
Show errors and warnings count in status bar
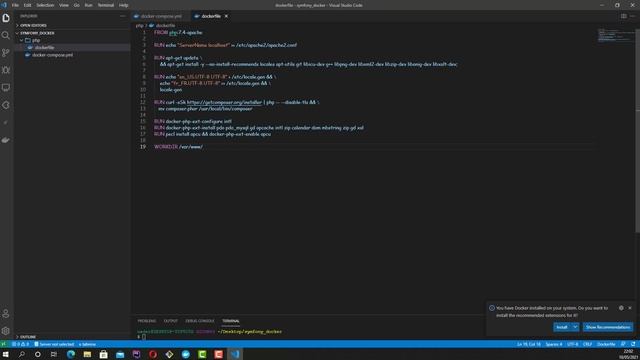click(x=20, y=344)
